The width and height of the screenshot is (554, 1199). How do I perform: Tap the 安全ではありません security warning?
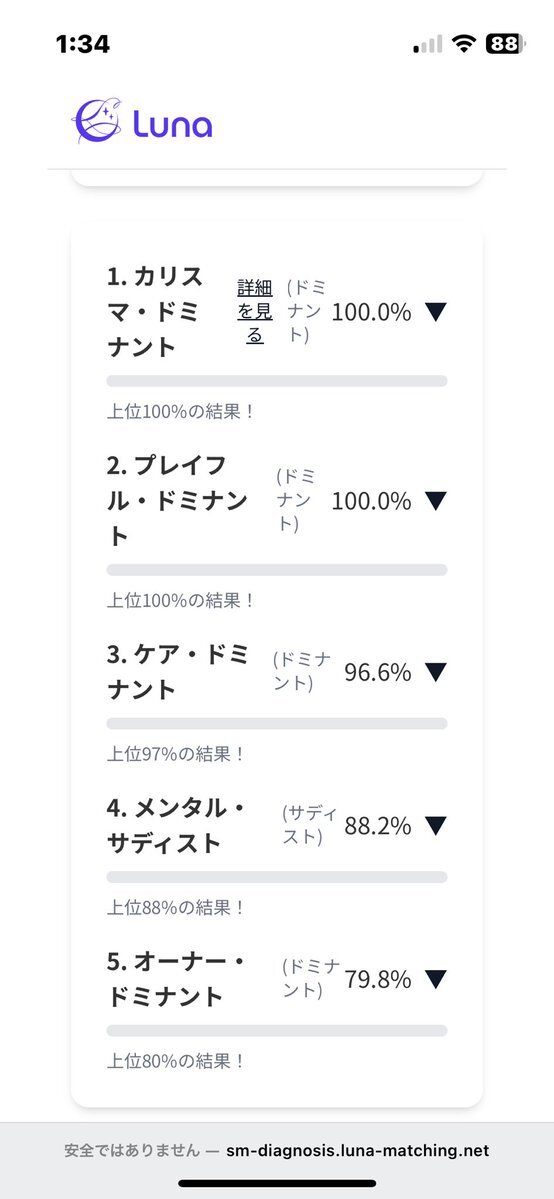point(132,1150)
